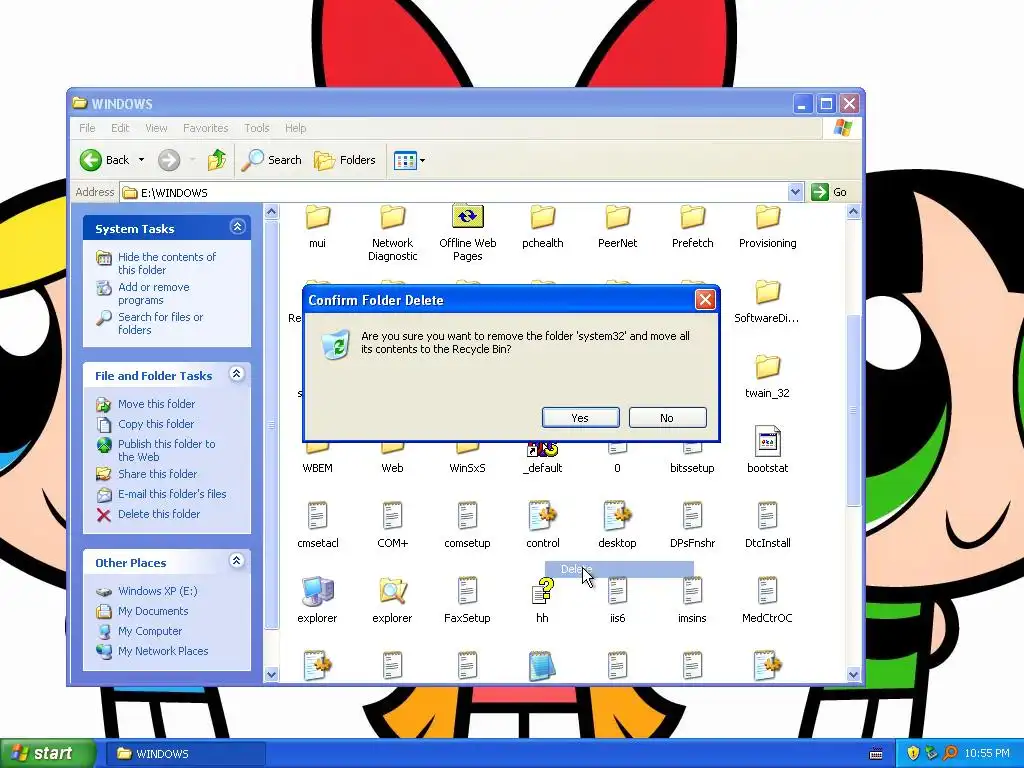Confirm deletion with the Yes button
1024x768 pixels.
coord(581,418)
